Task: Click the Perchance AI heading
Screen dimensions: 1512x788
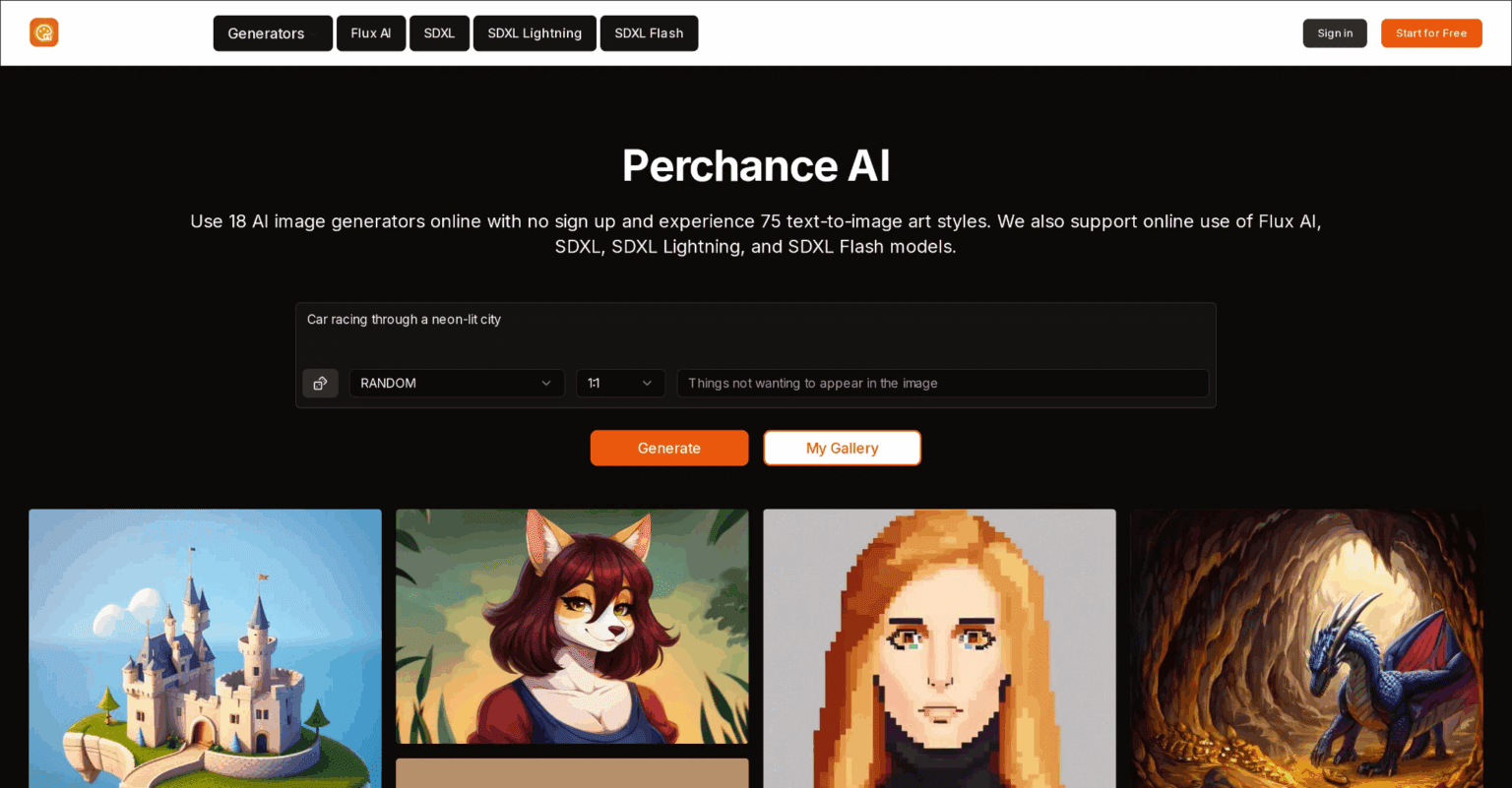Action: click(756, 165)
